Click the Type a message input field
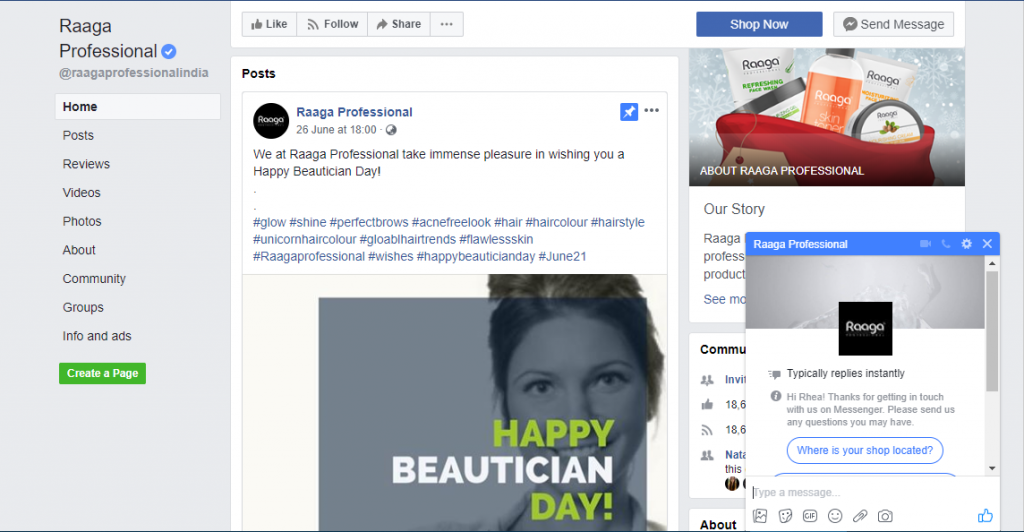 [x=872, y=492]
